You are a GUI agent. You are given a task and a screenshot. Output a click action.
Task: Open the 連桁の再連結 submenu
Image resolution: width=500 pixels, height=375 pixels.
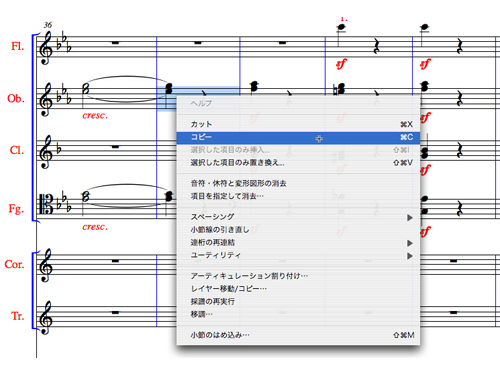(298, 243)
